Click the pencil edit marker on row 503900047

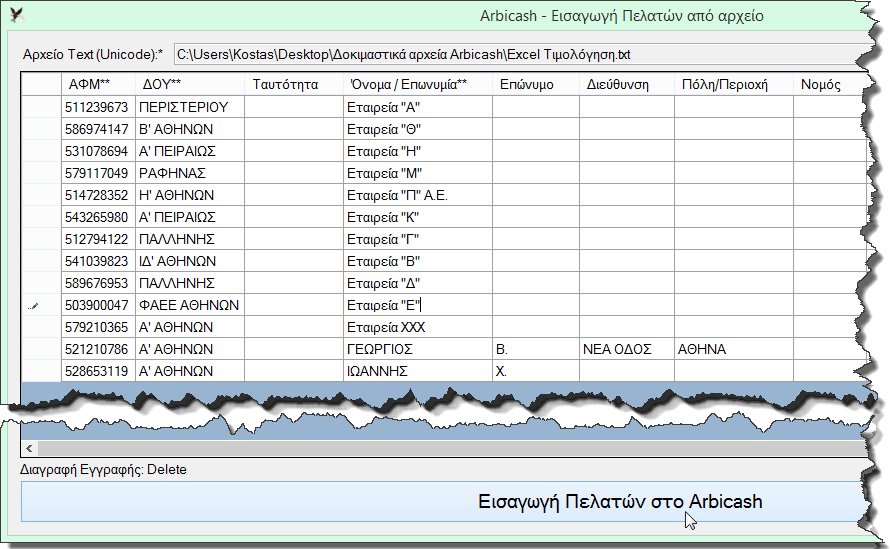tap(33, 306)
